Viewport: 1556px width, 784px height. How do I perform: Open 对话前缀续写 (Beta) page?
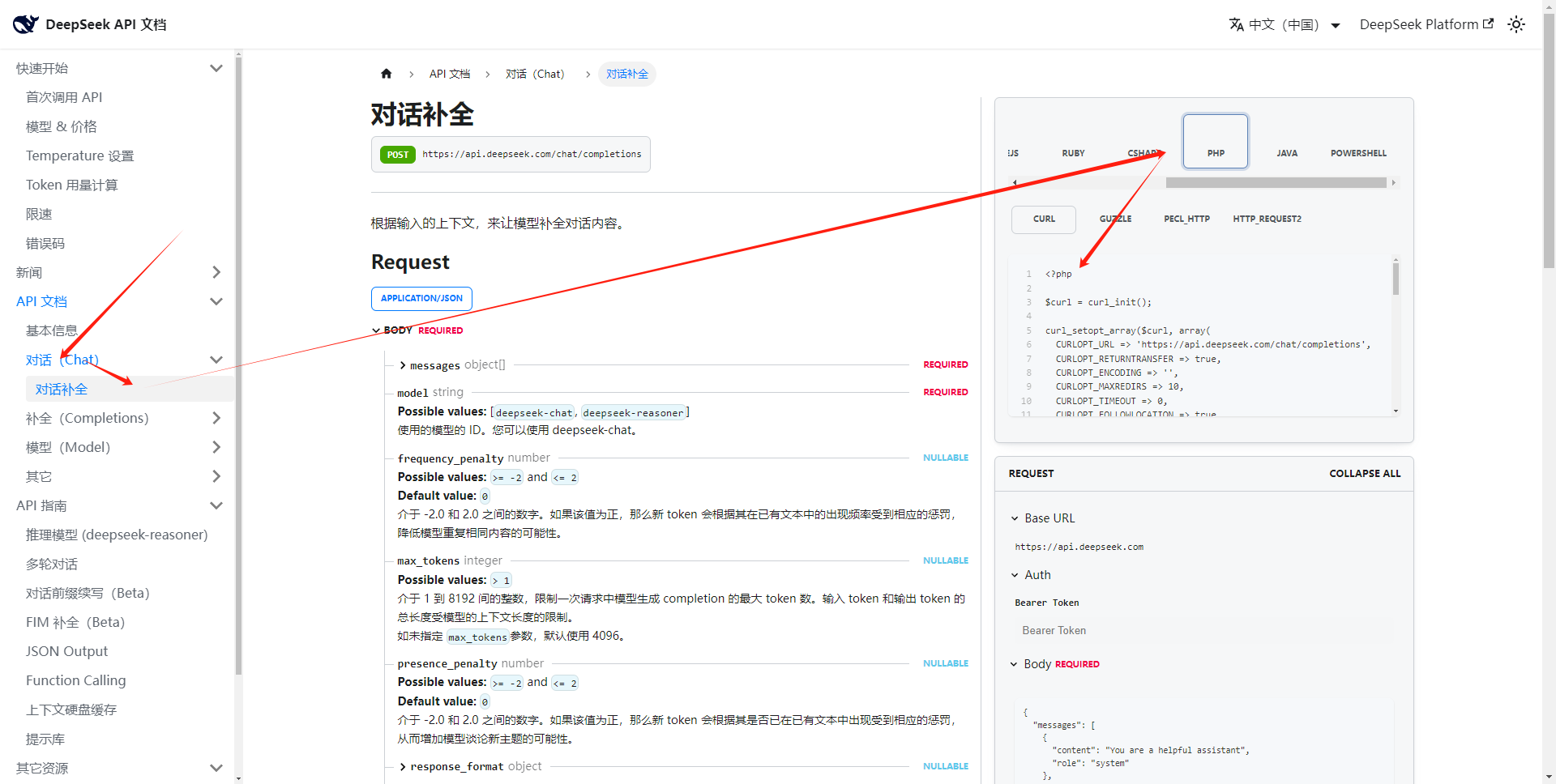tap(88, 593)
